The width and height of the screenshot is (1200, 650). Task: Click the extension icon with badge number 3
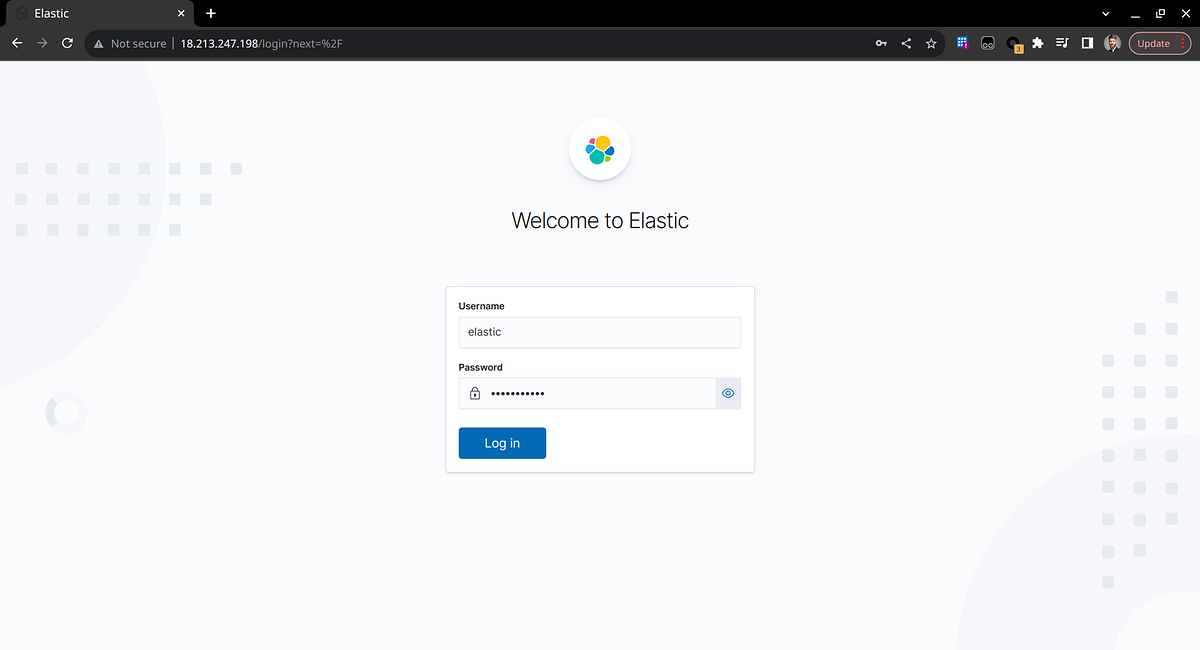coord(1013,43)
